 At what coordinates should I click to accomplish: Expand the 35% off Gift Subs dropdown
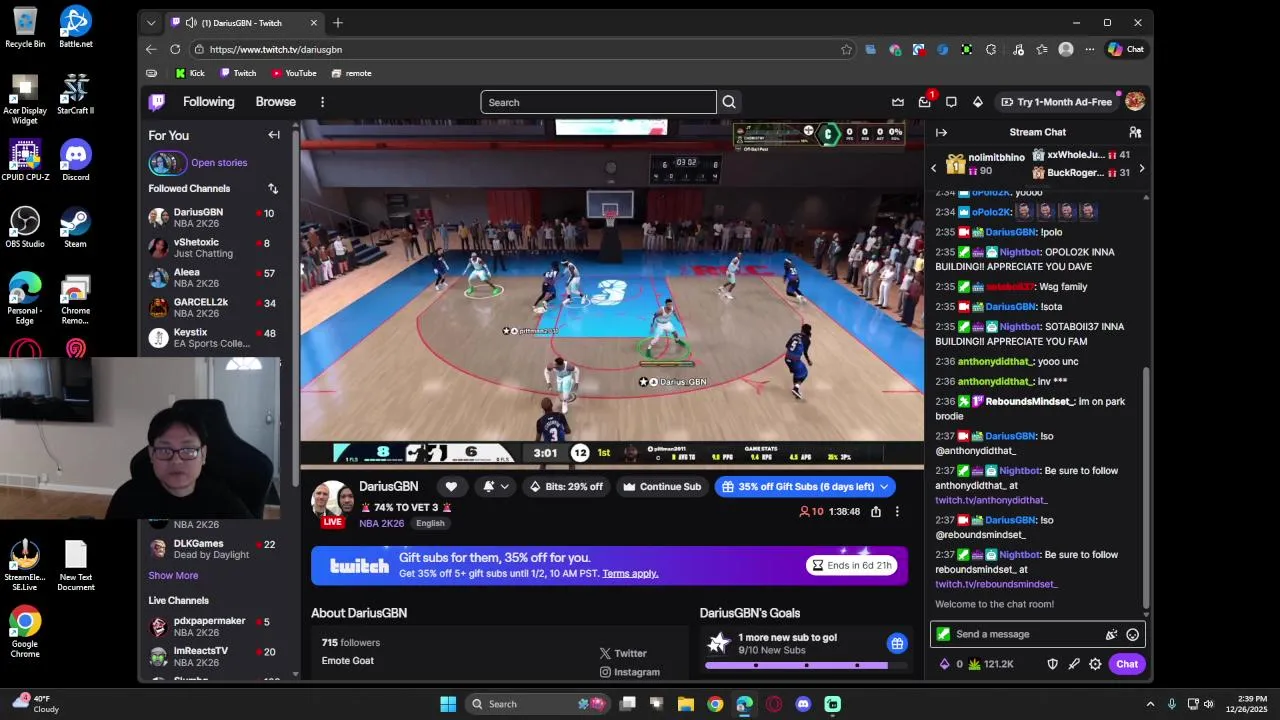(x=884, y=487)
